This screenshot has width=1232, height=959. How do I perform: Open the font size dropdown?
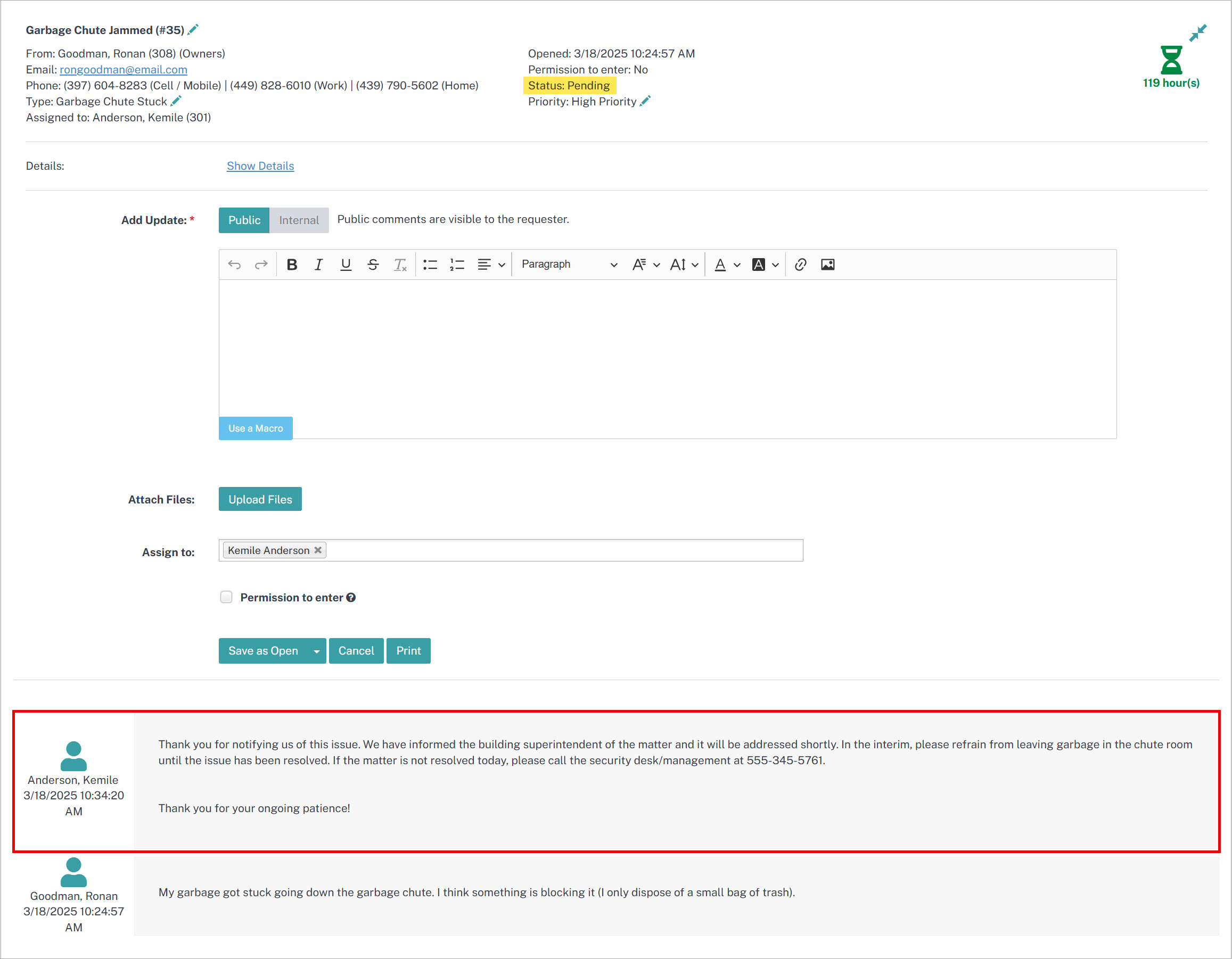(684, 264)
